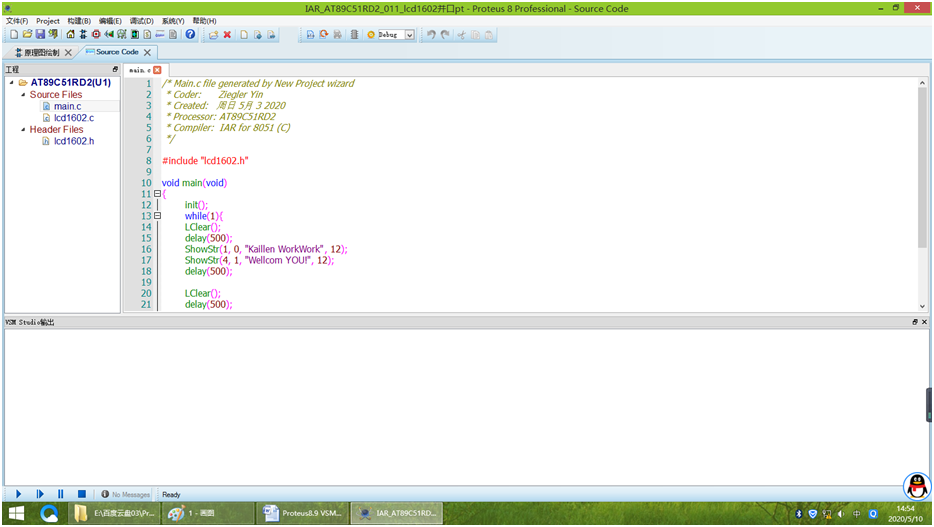Screen dimensions: 934x527
Task: Click the red X remove project icon
Action: (227, 35)
